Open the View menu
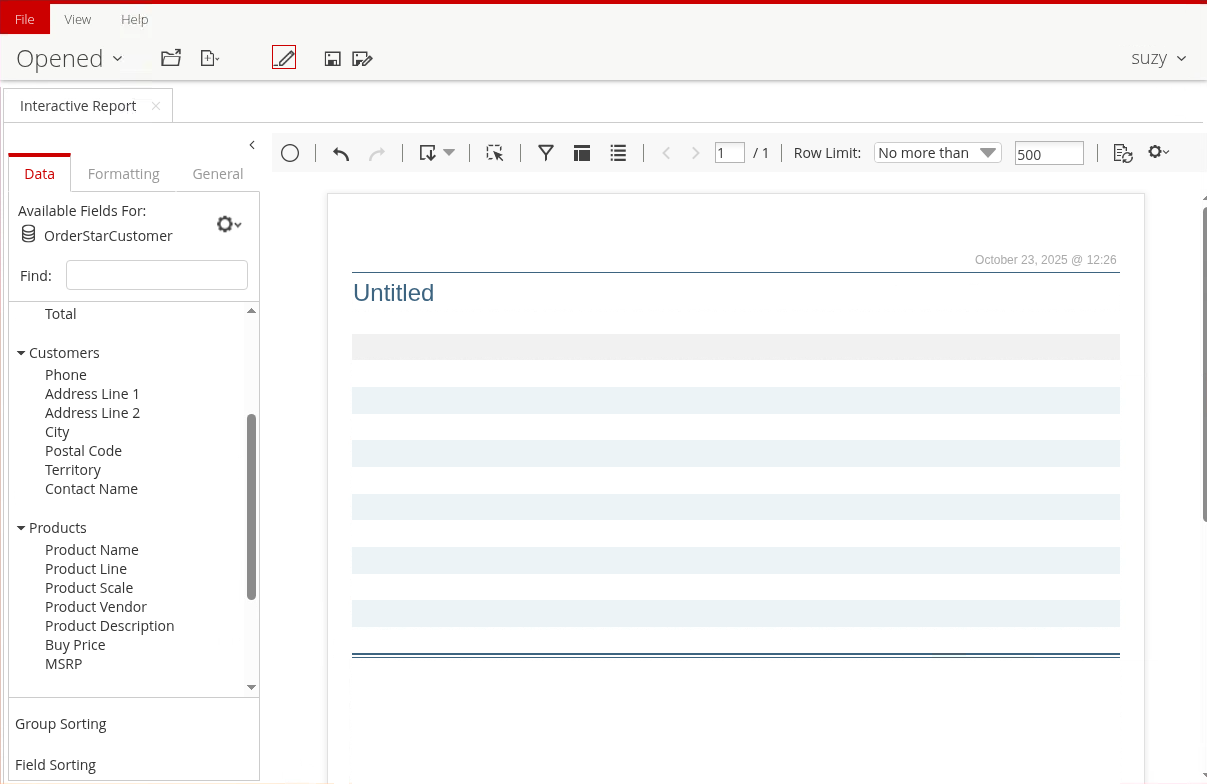This screenshot has width=1207, height=784. click(x=77, y=19)
